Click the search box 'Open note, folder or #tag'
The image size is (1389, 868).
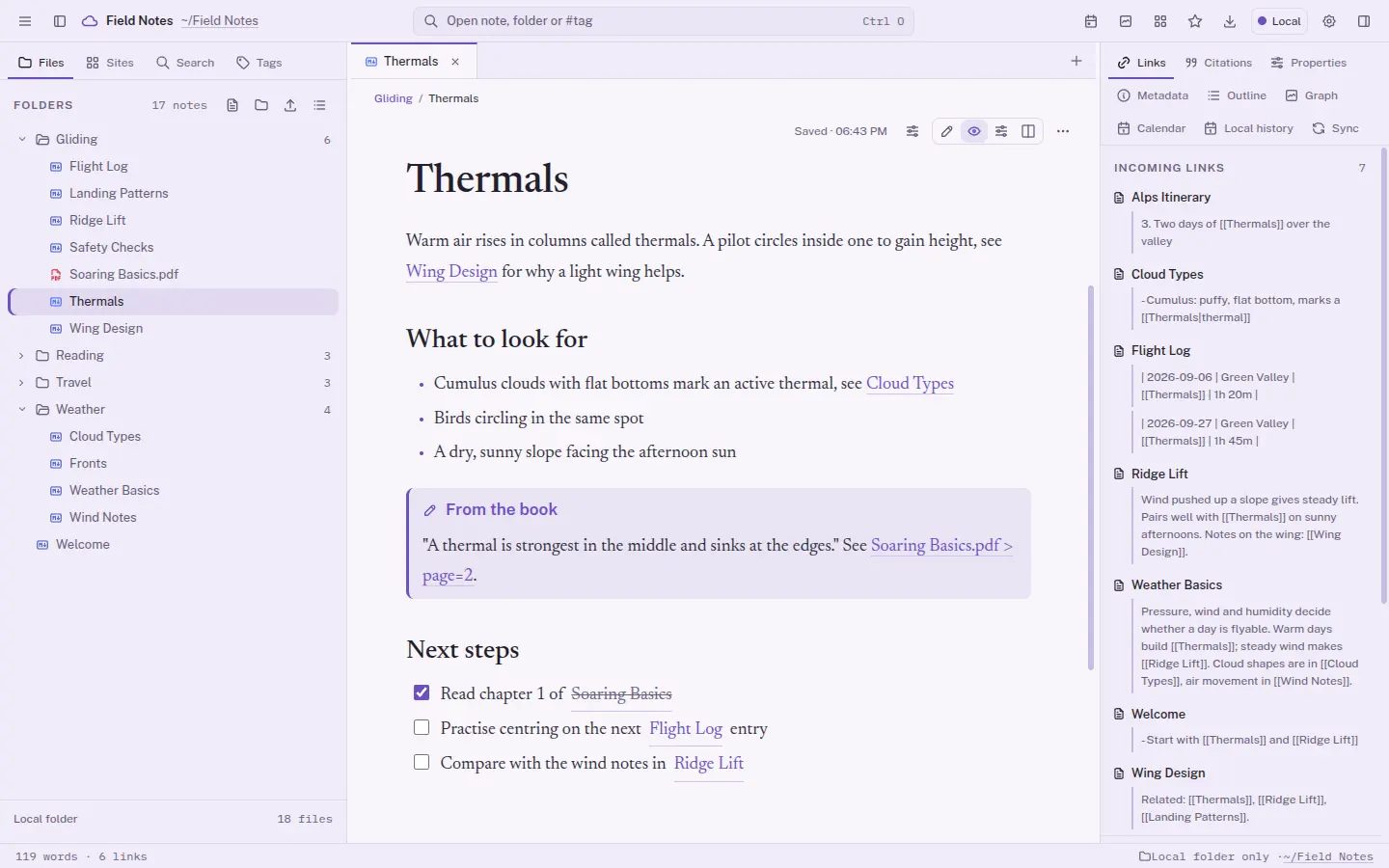click(x=664, y=21)
